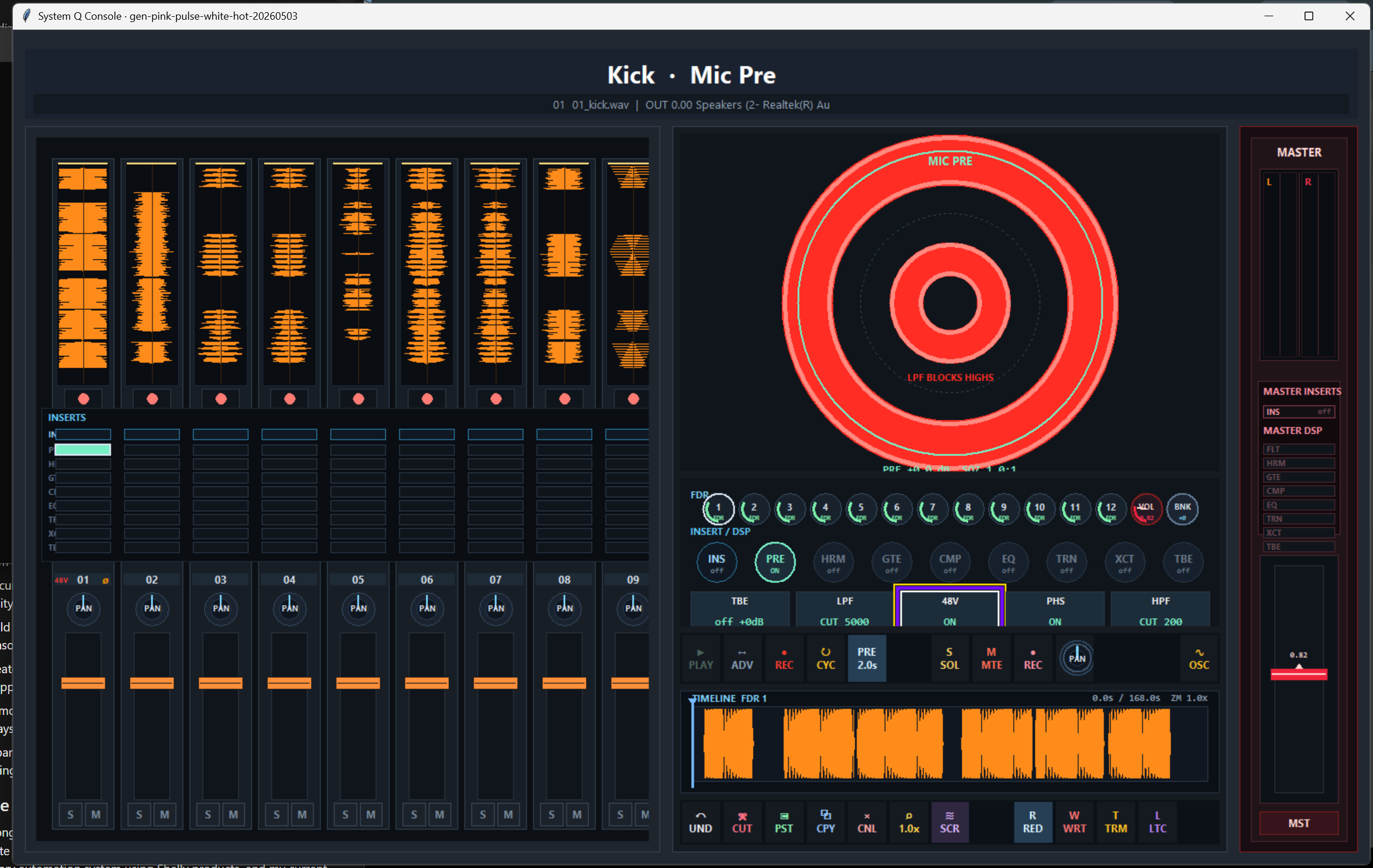Click the 1.0x zoom button
Image resolution: width=1373 pixels, height=868 pixels.
click(x=909, y=822)
